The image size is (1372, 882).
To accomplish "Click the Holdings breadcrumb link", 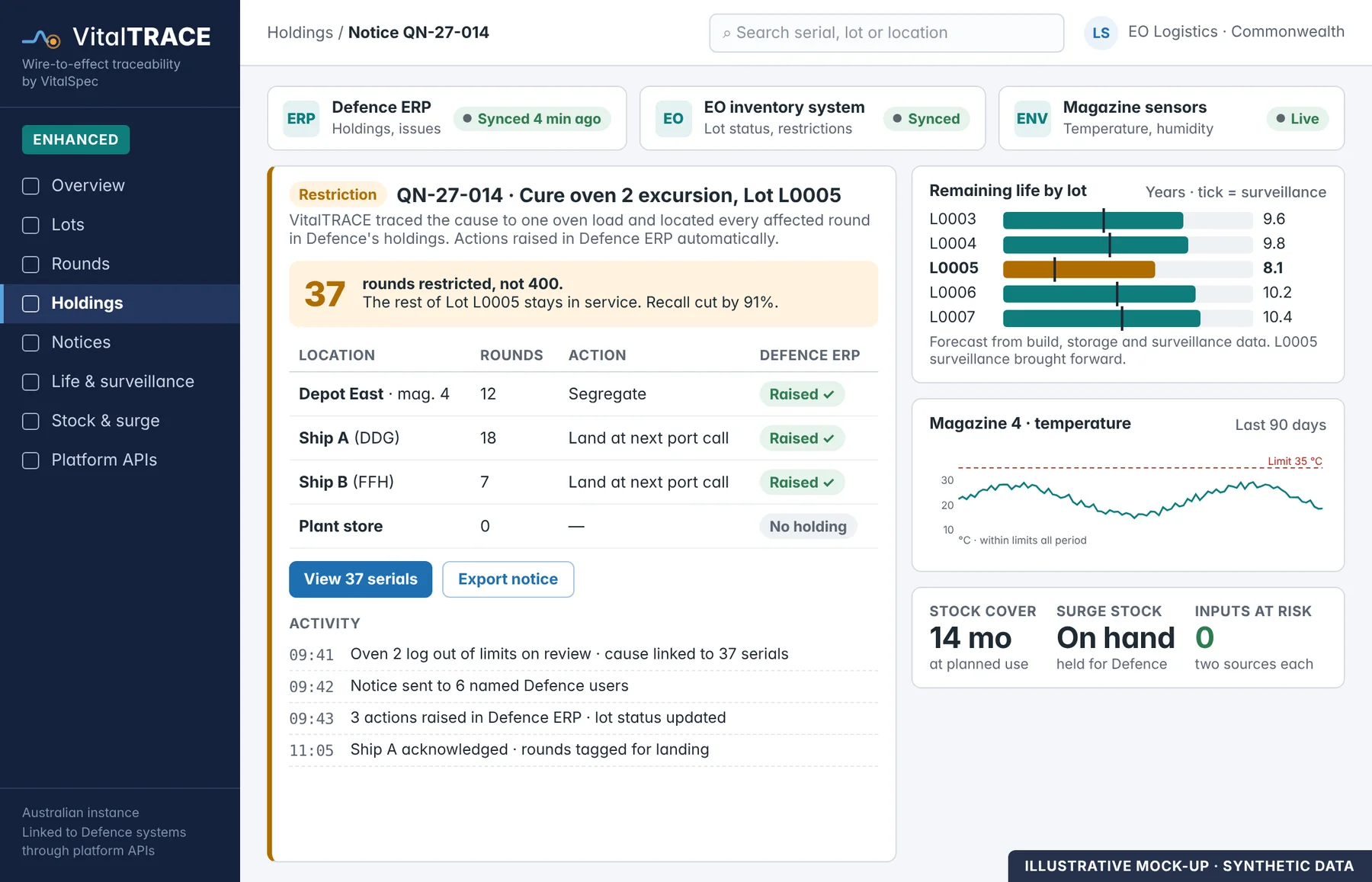I will pos(300,33).
